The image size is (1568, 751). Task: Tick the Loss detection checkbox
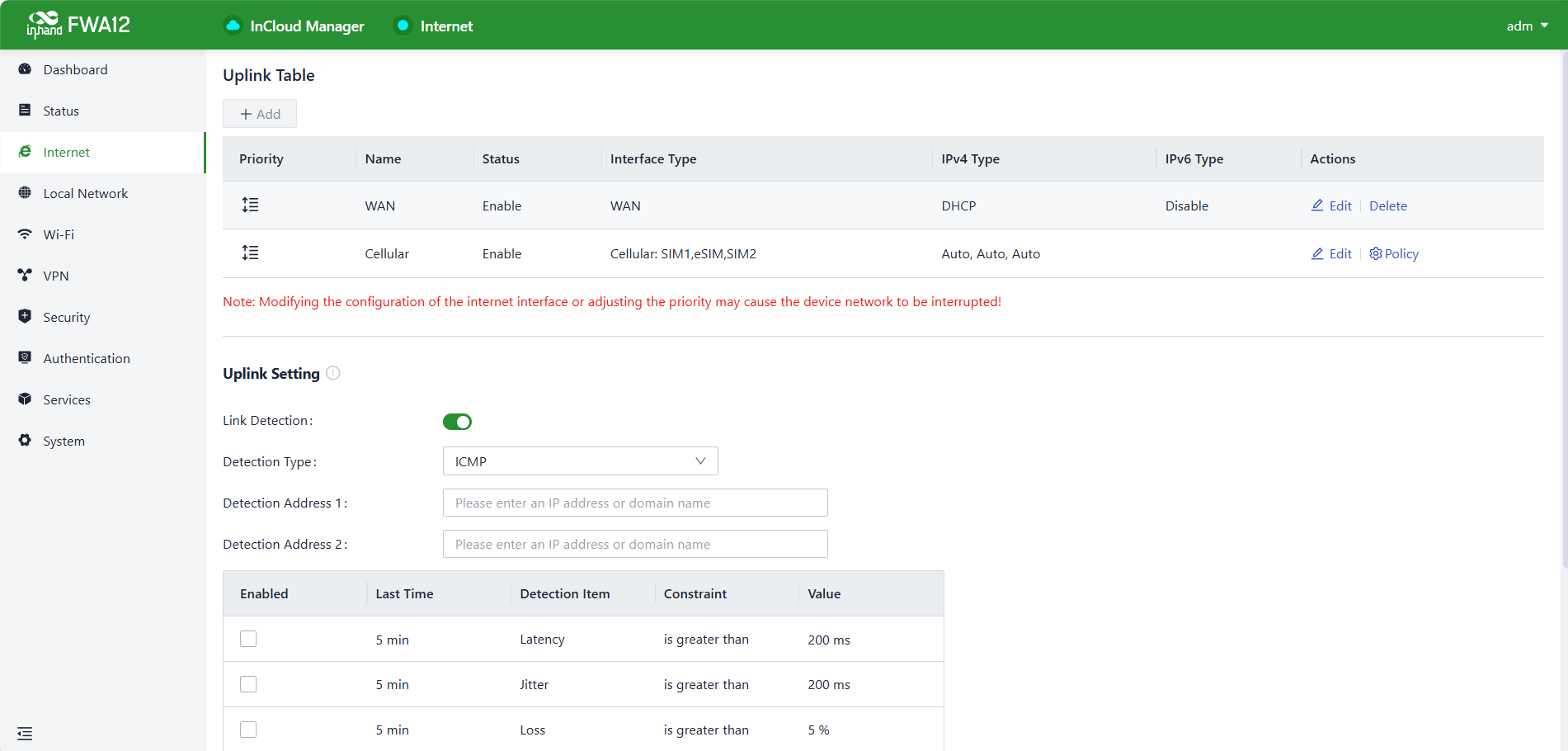pyautogui.click(x=248, y=730)
